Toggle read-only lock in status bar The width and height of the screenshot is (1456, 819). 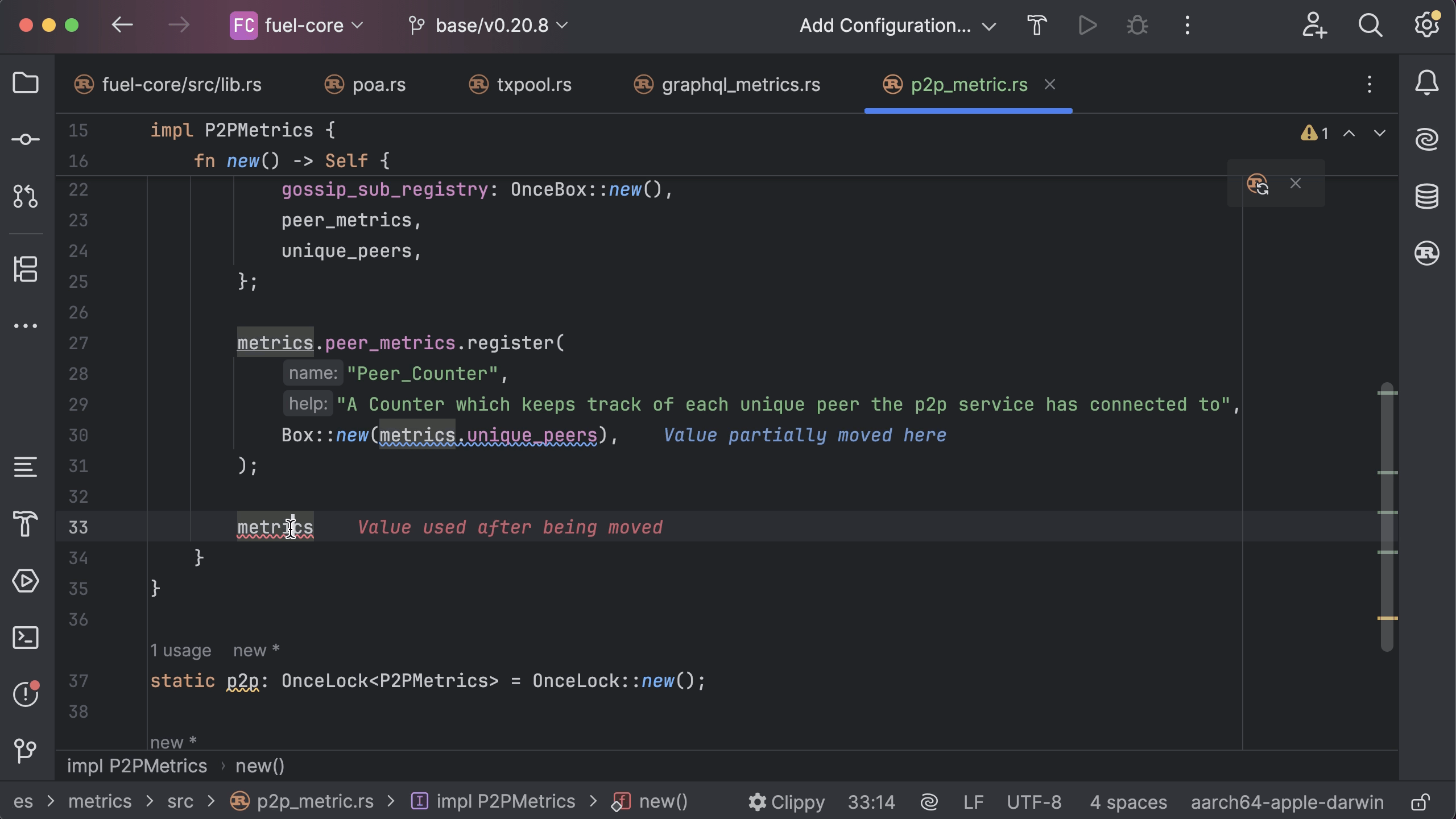1420,802
